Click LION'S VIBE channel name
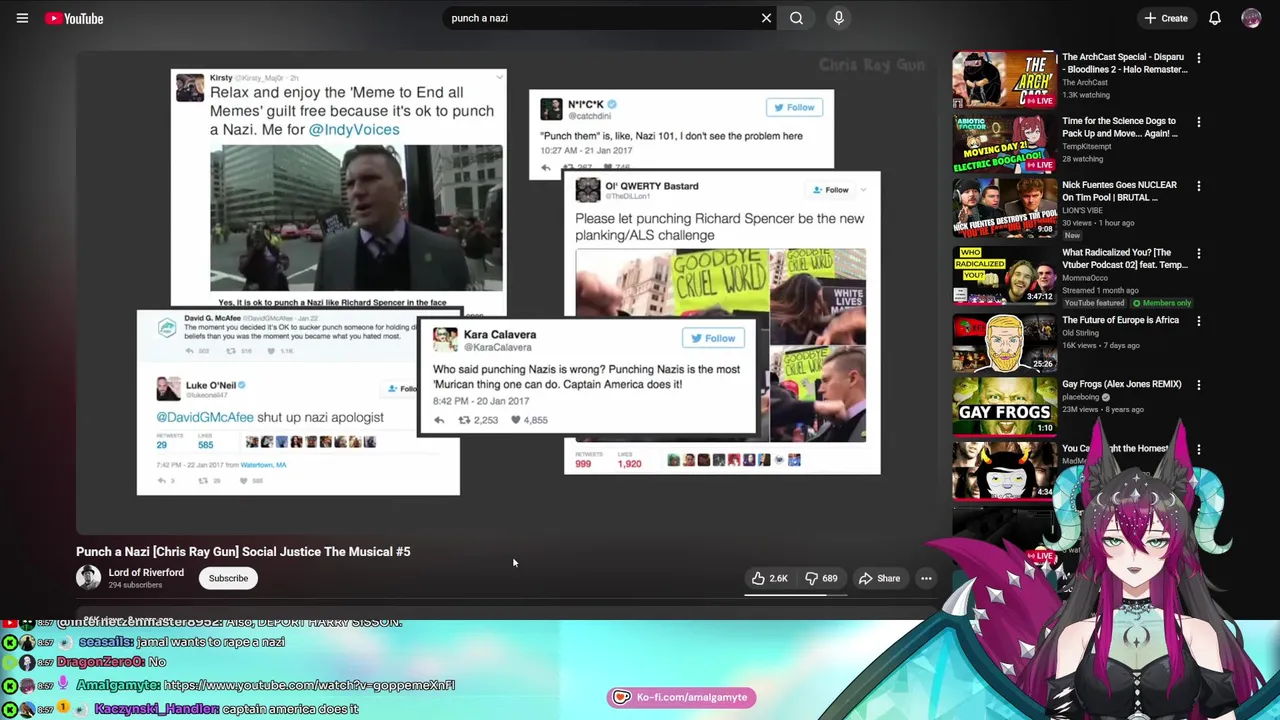The image size is (1280, 720). click(1085, 210)
